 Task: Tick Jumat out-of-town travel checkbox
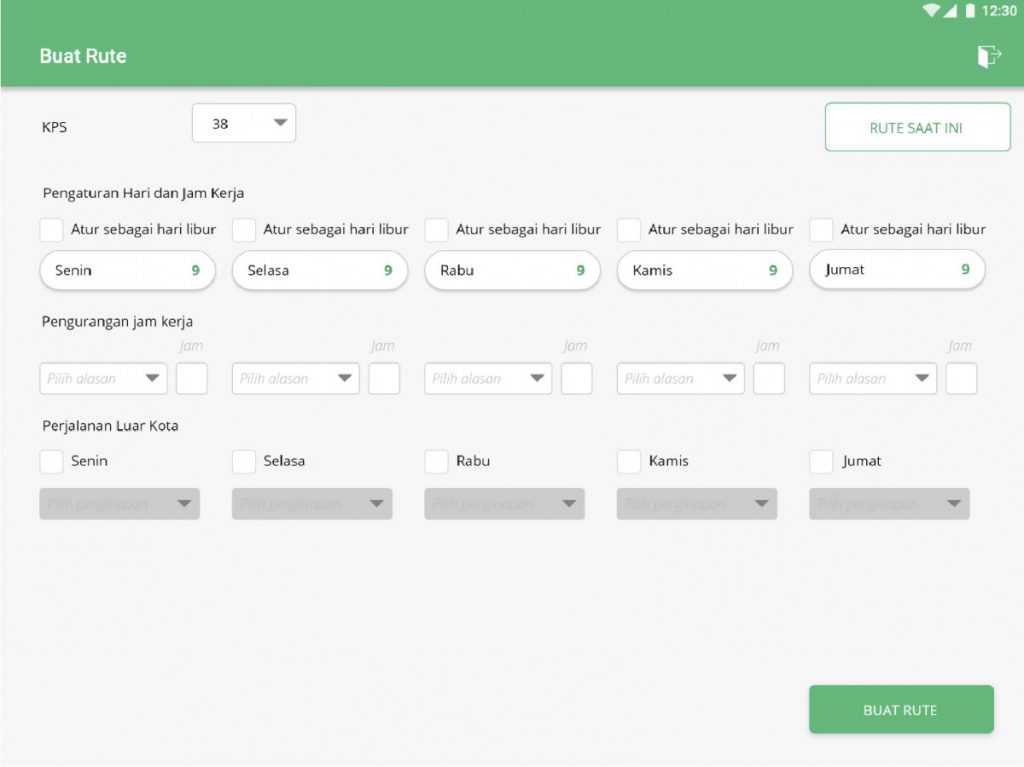pyautogui.click(x=821, y=461)
